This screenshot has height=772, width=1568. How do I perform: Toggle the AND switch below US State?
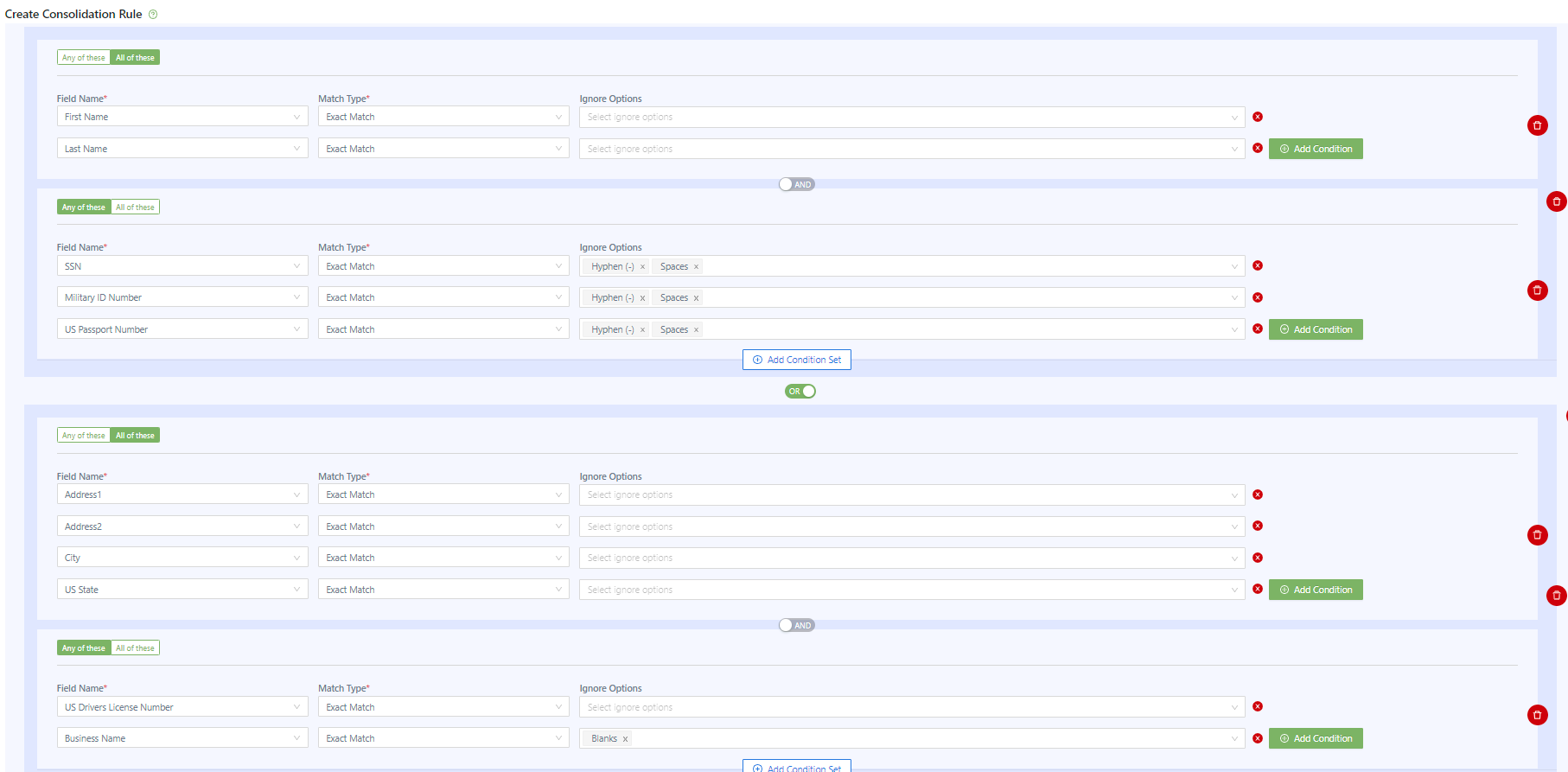click(x=796, y=626)
